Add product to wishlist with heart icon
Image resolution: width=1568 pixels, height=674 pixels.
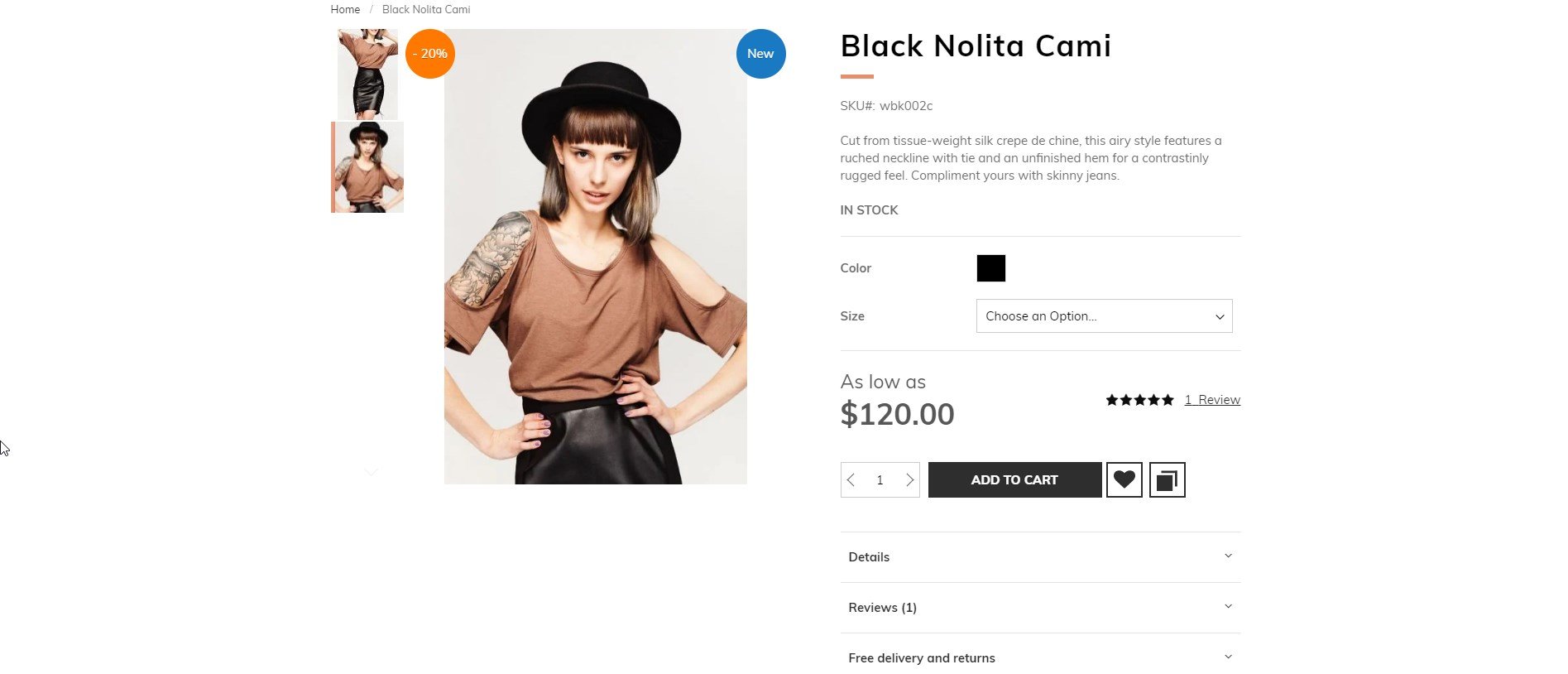click(x=1124, y=479)
